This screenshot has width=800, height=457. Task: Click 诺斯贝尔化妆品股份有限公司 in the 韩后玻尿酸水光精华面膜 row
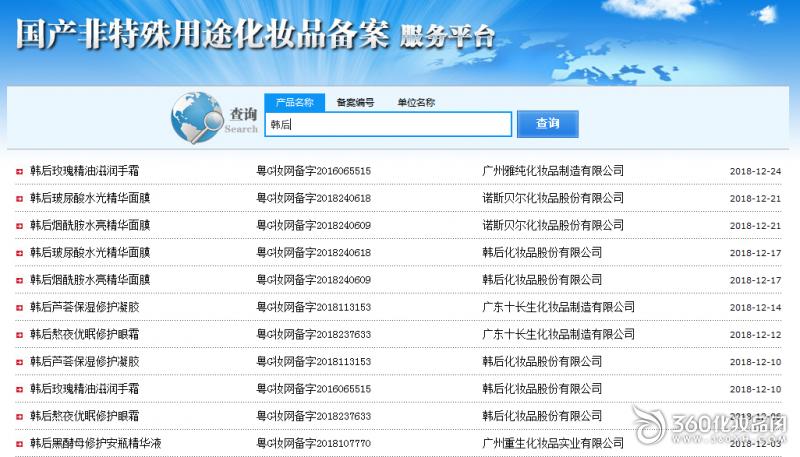pos(553,198)
